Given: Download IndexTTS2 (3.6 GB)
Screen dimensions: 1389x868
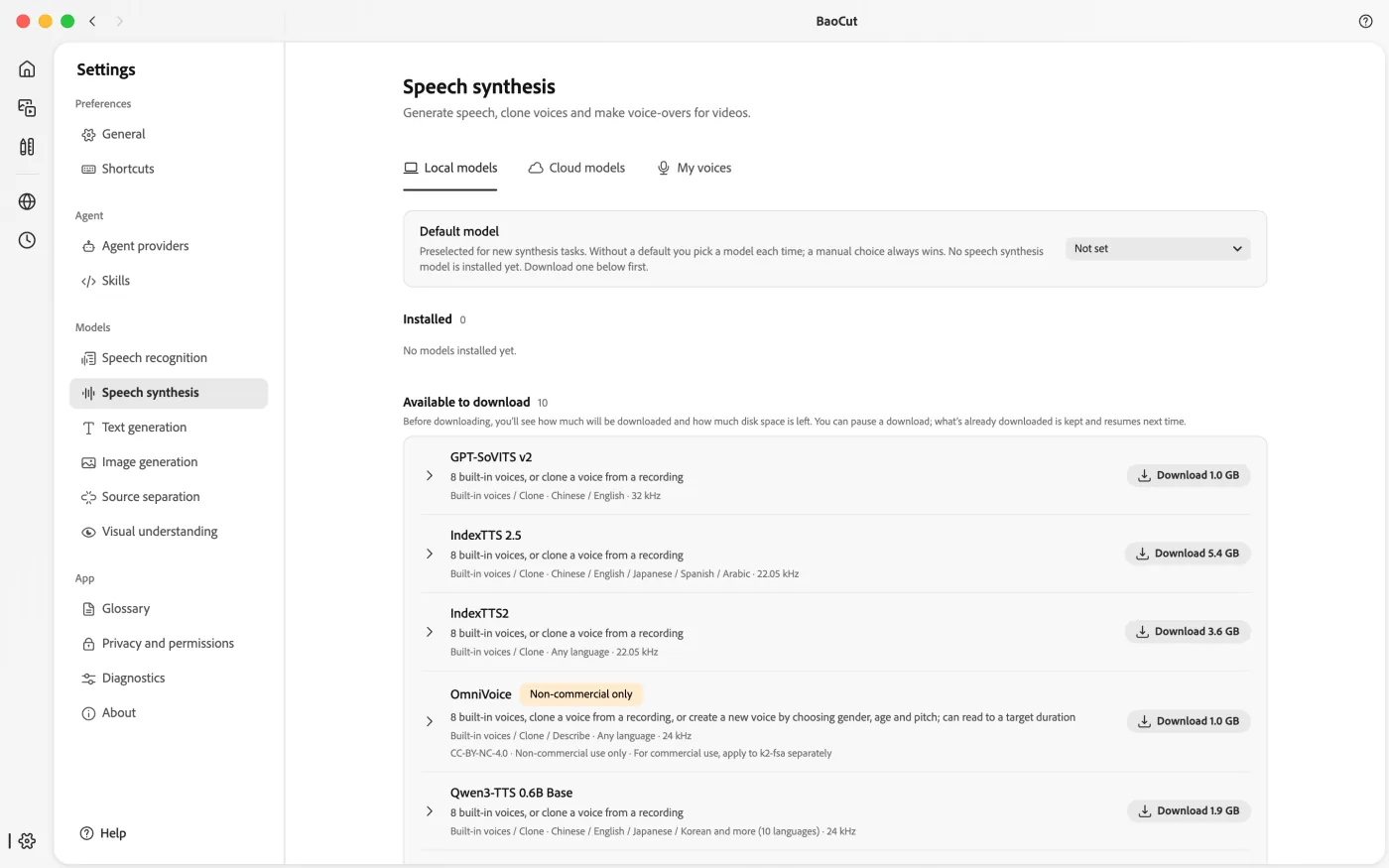Looking at the screenshot, I should 1188,632.
